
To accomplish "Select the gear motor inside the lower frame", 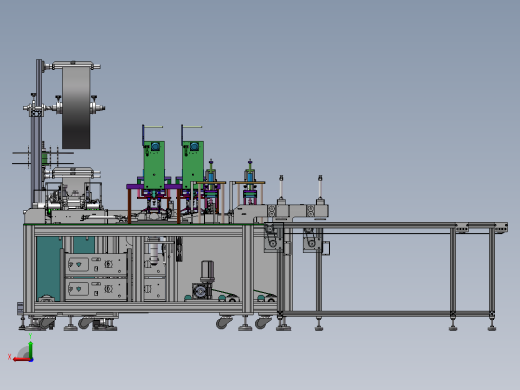I will coord(203,281).
